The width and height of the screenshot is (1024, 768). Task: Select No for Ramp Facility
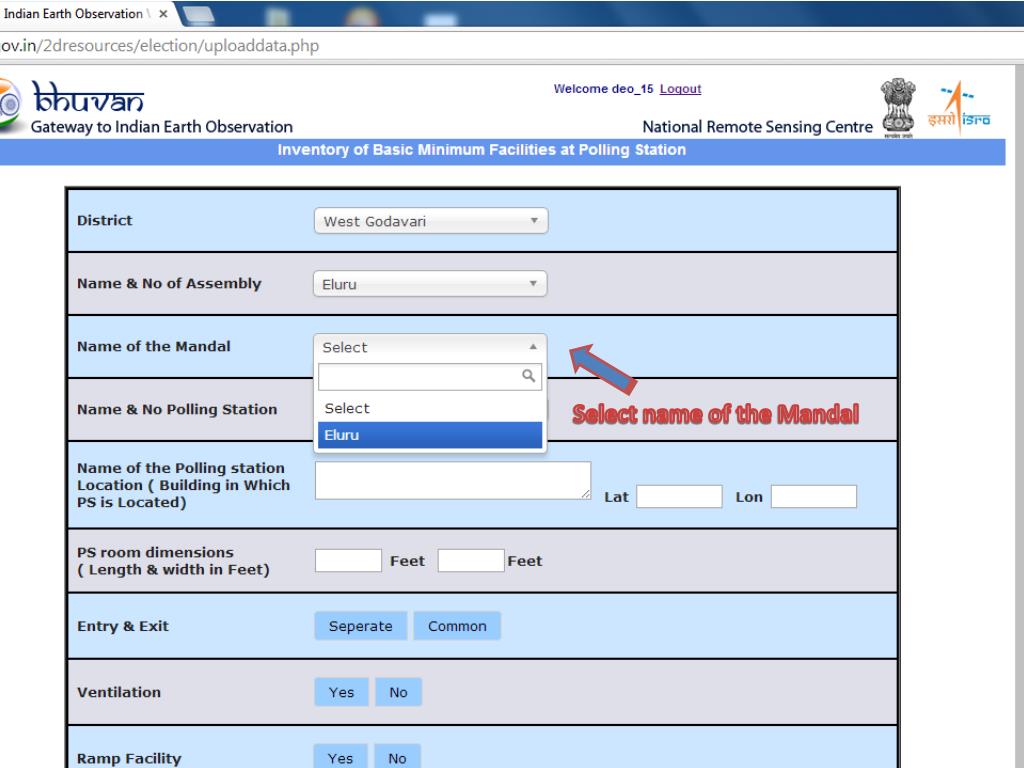click(397, 757)
